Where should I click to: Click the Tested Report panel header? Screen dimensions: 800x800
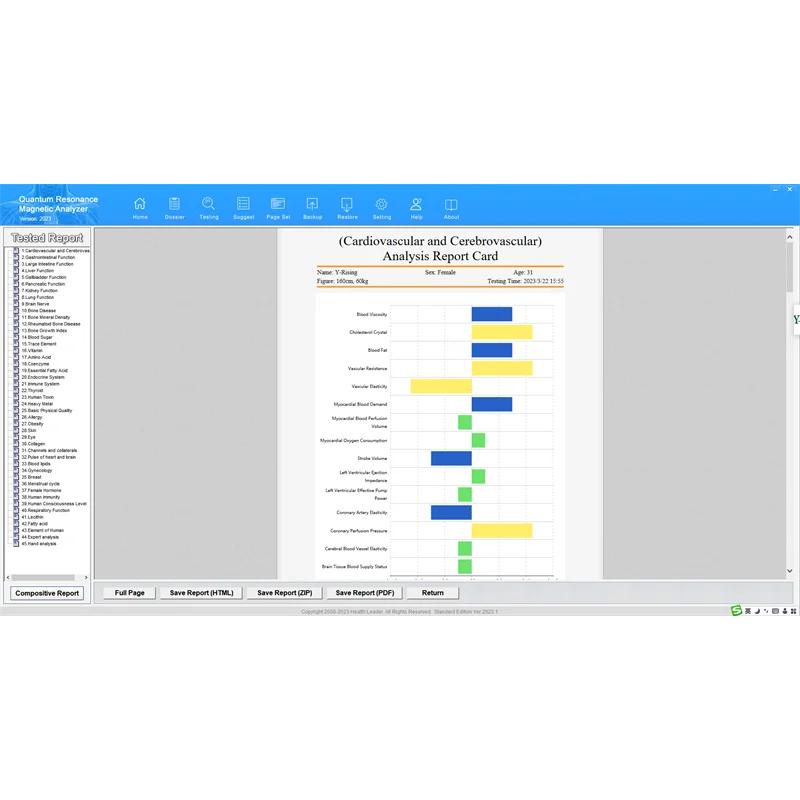(47, 238)
